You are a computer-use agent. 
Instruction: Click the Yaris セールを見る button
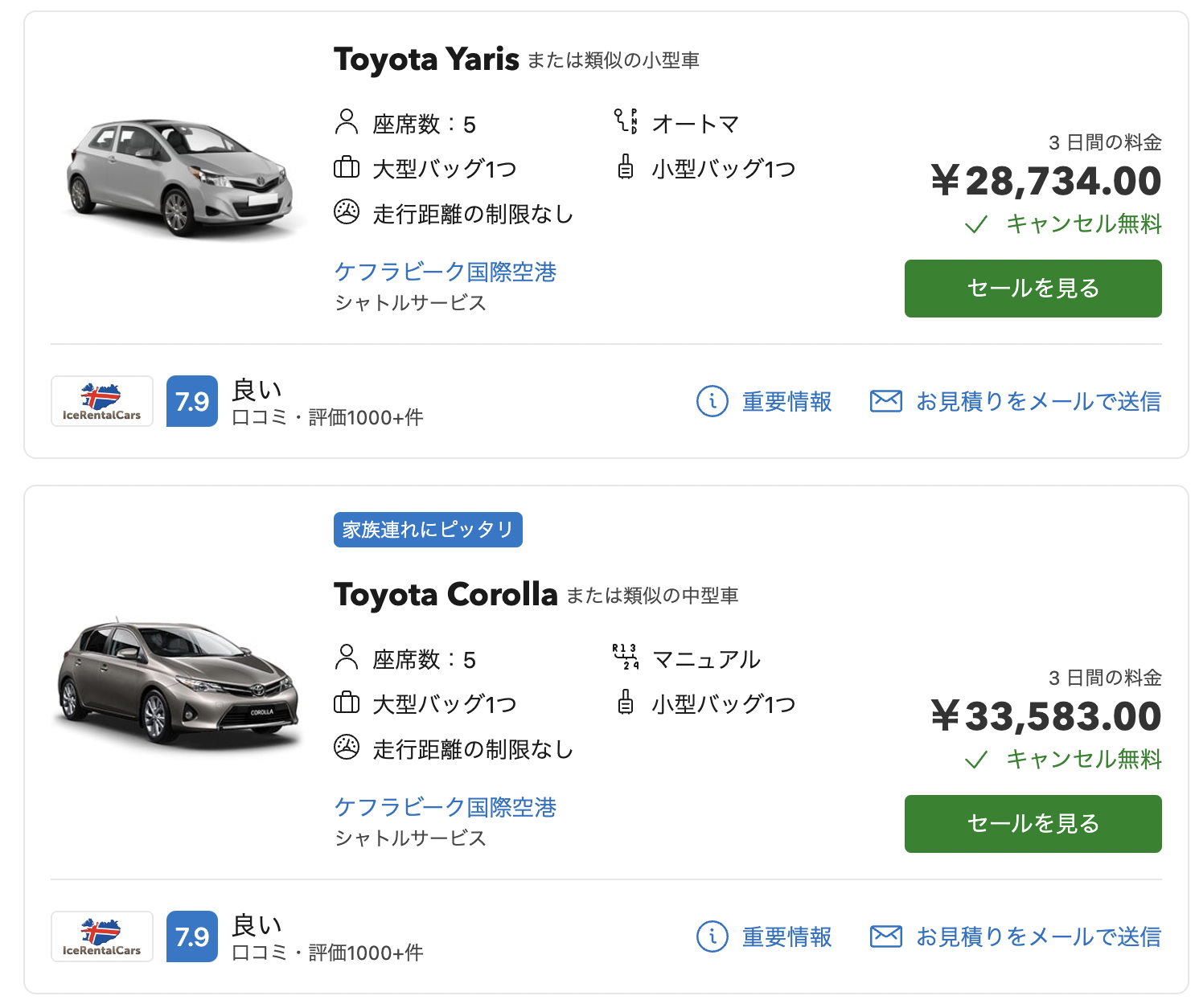point(1033,289)
